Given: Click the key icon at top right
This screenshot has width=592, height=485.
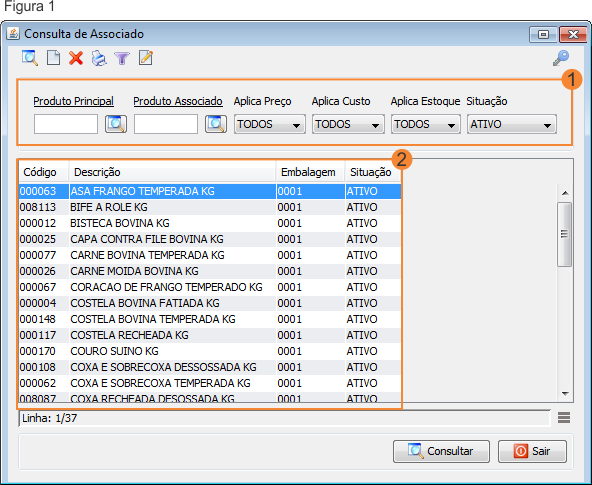Looking at the screenshot, I should [x=561, y=58].
